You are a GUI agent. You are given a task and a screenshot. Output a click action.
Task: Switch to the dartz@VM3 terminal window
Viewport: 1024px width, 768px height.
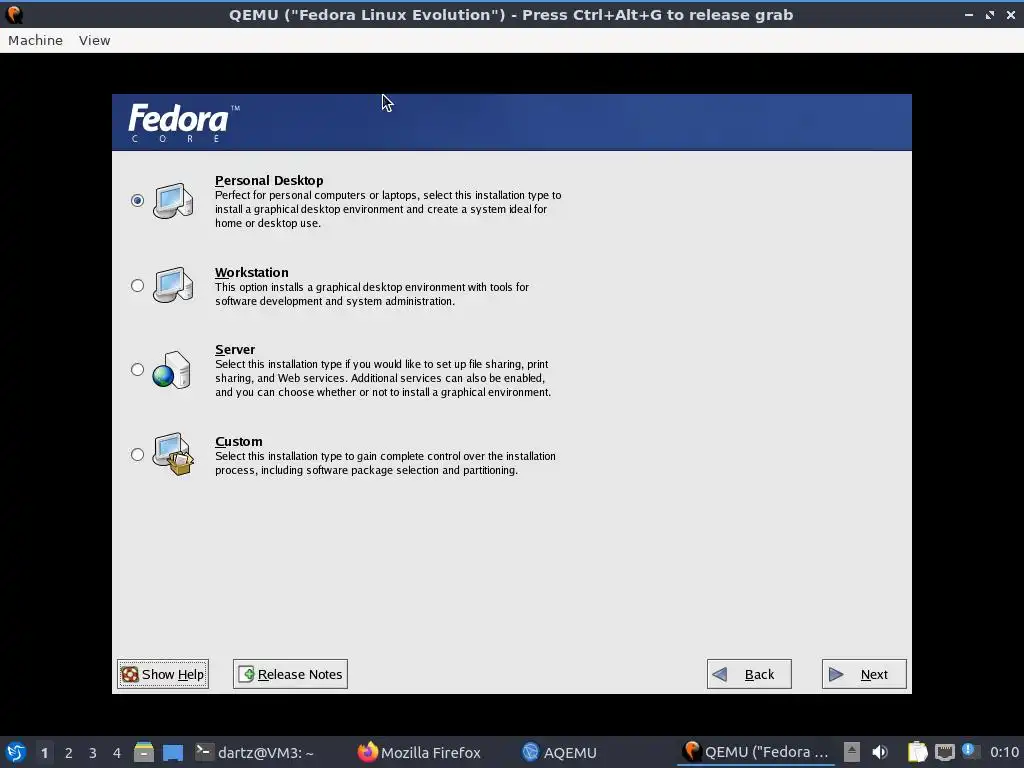tap(255, 752)
